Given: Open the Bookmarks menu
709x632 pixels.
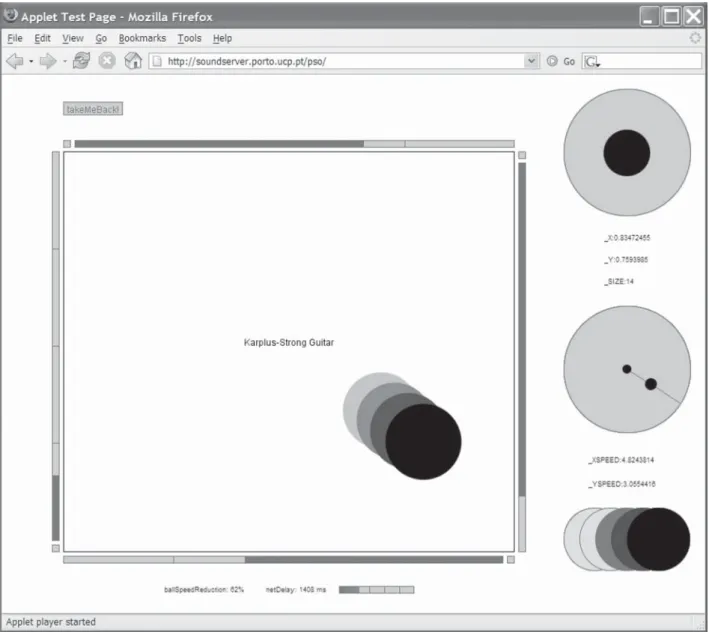Looking at the screenshot, I should (x=142, y=38).
